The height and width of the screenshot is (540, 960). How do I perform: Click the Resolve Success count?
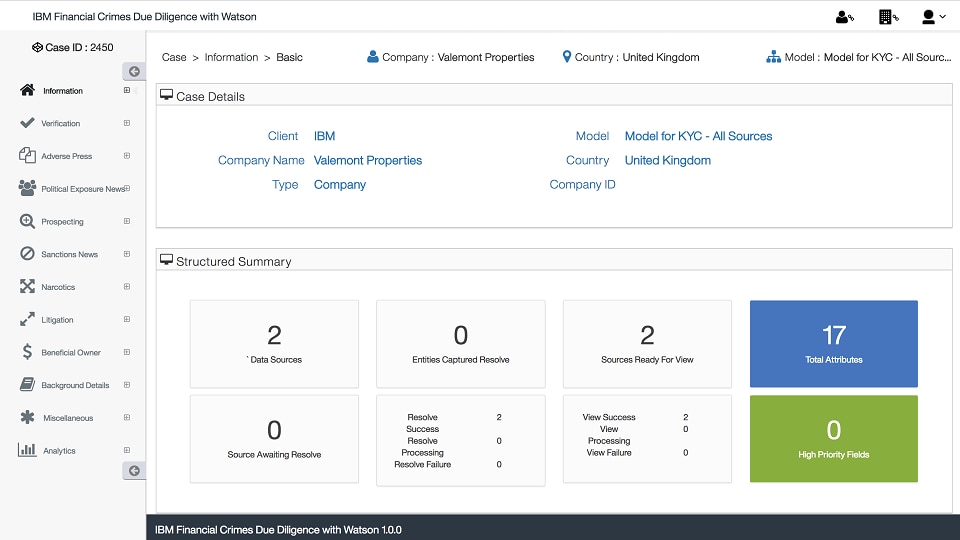(x=499, y=417)
